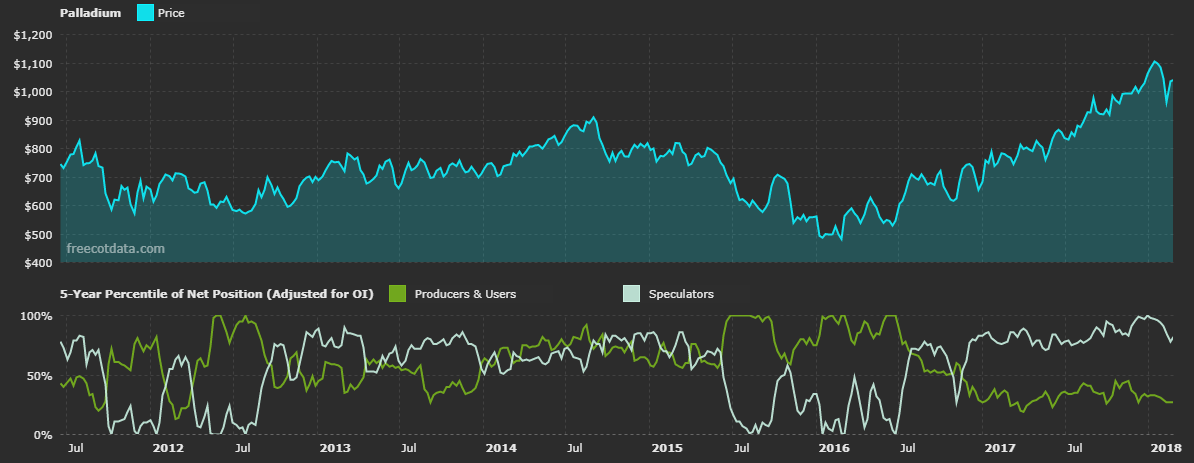Image resolution: width=1194 pixels, height=463 pixels.
Task: Click the 5-Year Percentile of Net Position title
Action: (x=216, y=294)
